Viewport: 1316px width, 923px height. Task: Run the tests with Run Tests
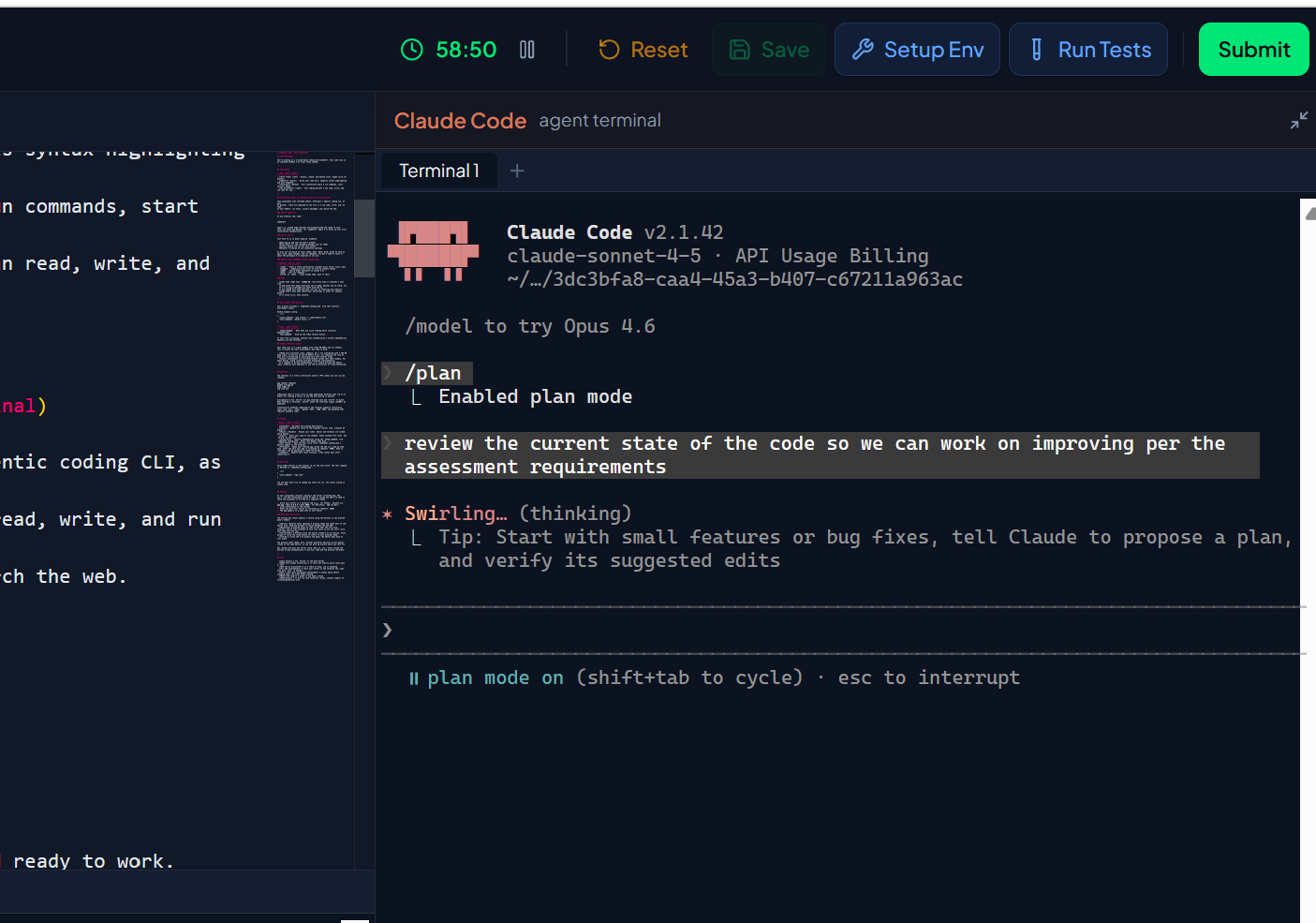(1088, 50)
